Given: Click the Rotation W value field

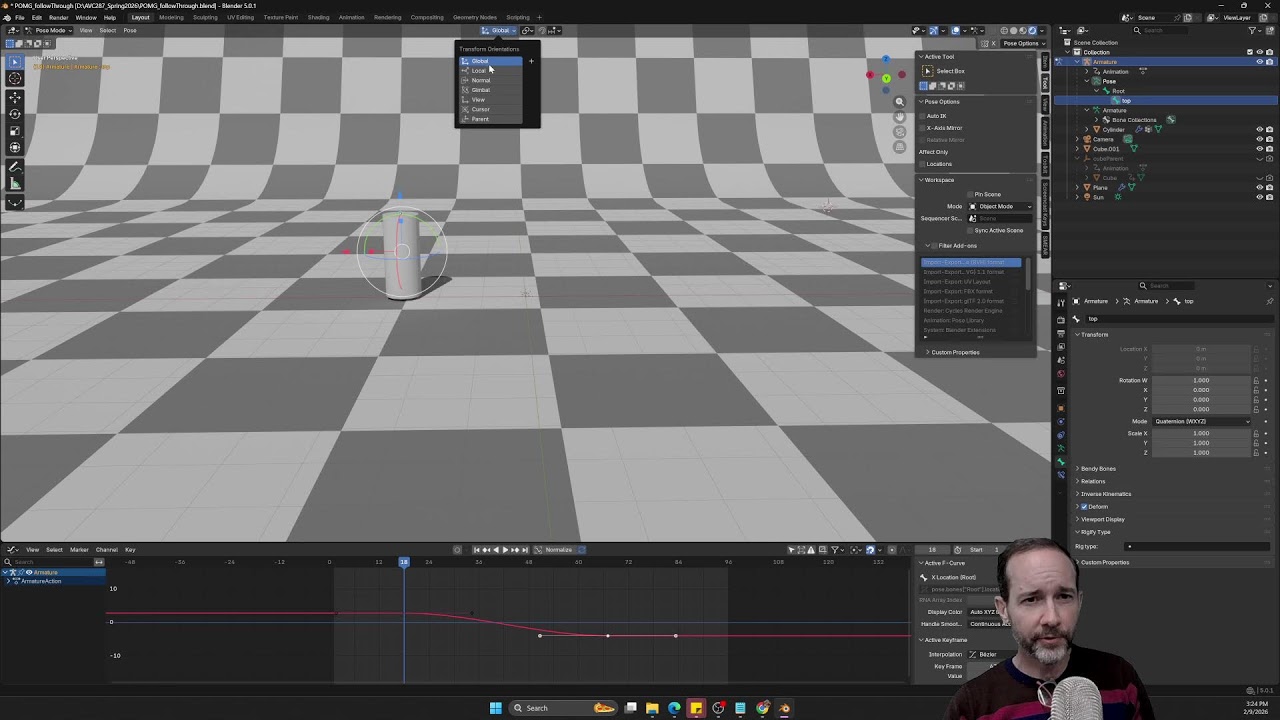Looking at the screenshot, I should pos(1202,380).
